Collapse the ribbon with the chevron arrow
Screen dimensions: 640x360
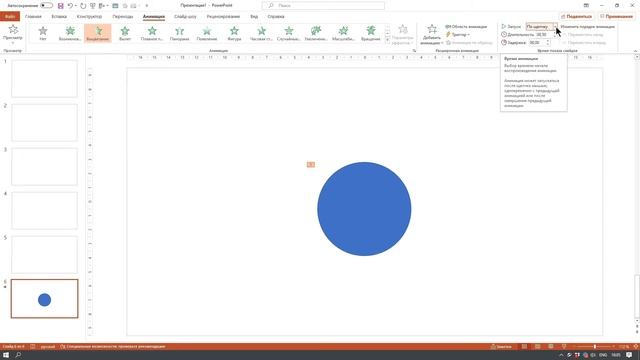click(635, 51)
